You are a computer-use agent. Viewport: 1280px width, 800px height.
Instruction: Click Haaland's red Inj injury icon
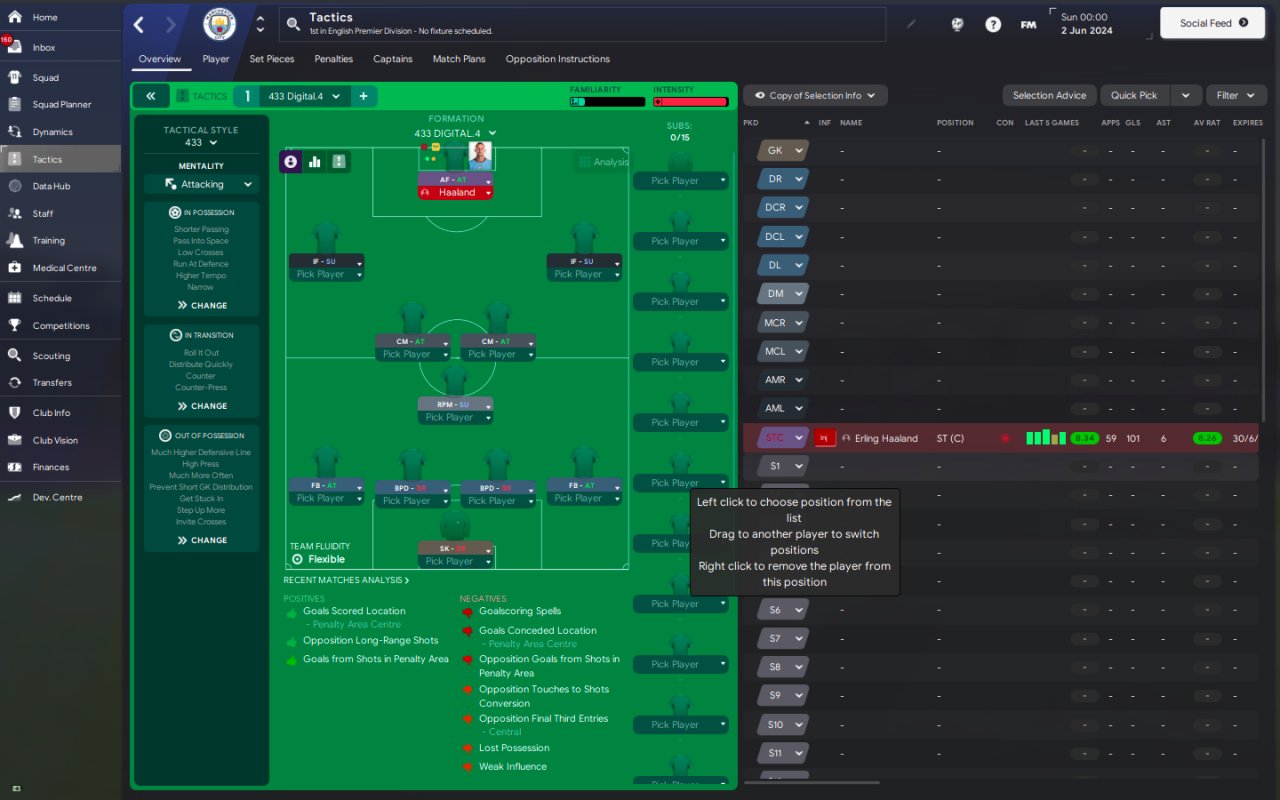825,438
